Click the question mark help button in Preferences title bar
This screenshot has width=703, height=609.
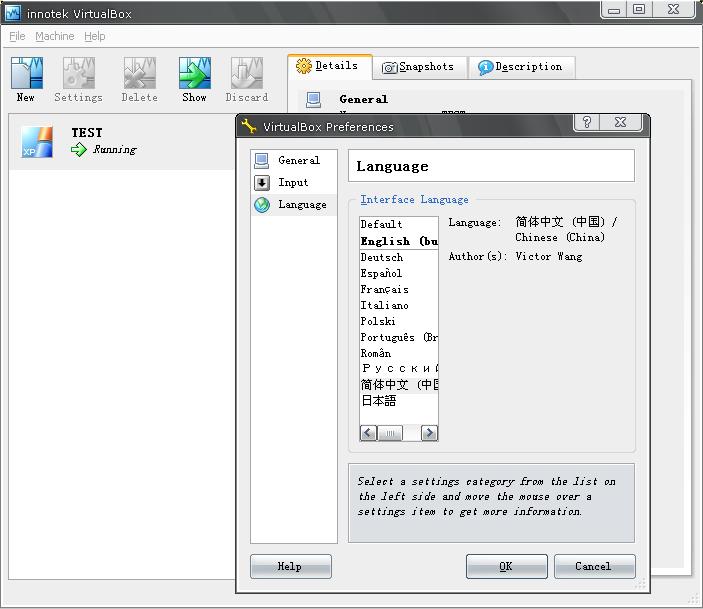[586, 122]
